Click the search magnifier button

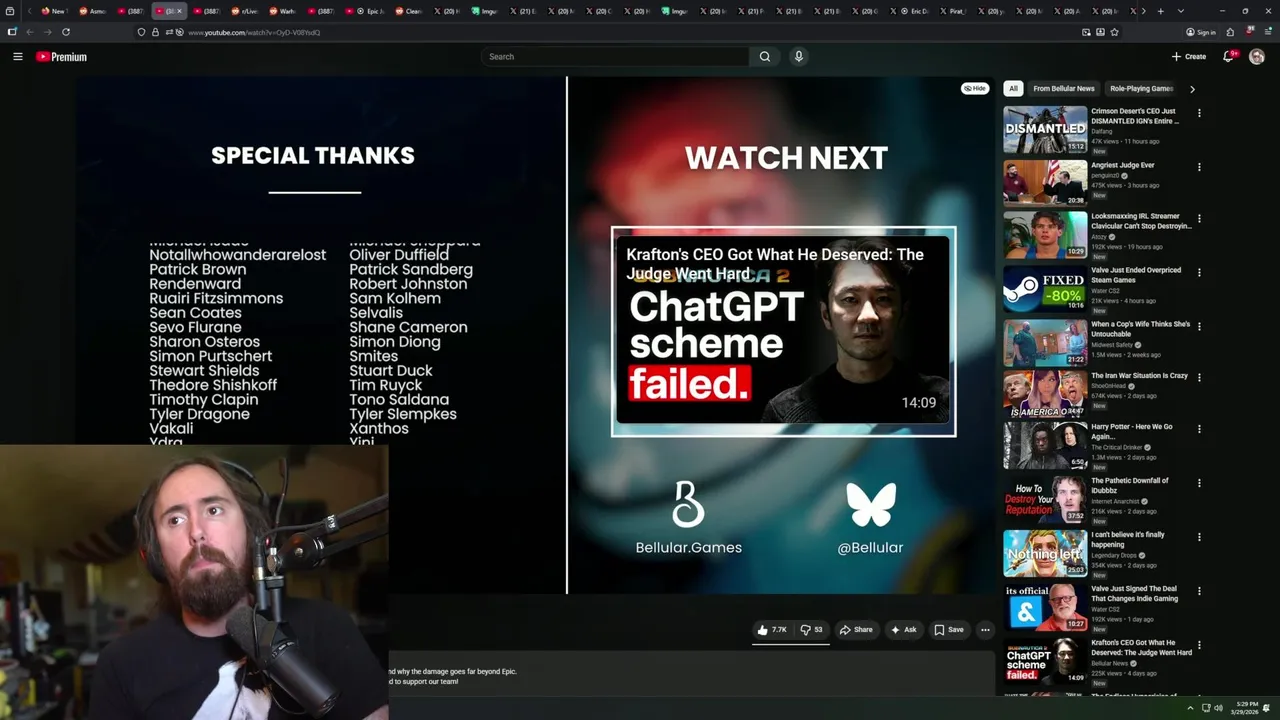click(x=765, y=57)
